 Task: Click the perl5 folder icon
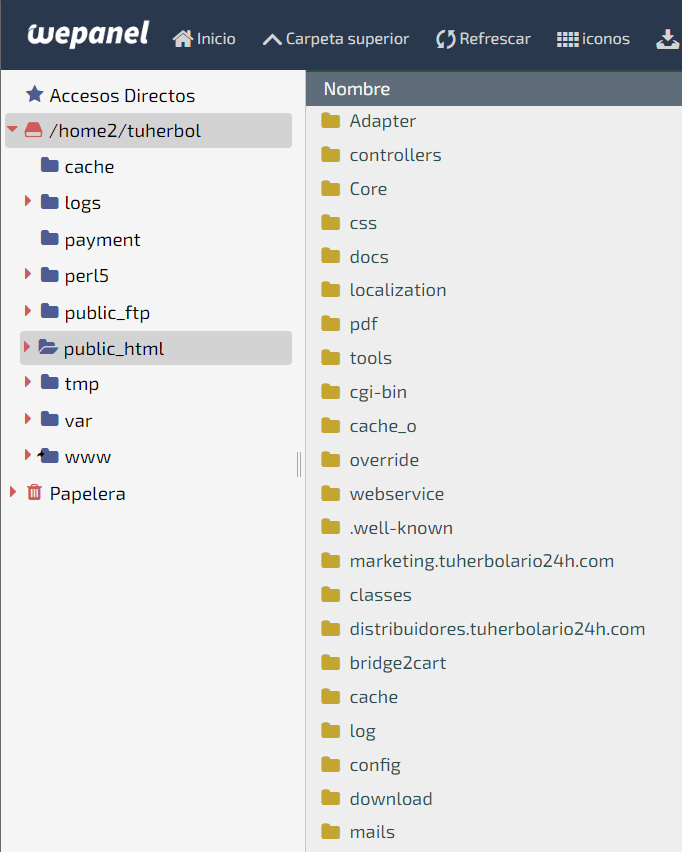pyautogui.click(x=49, y=275)
